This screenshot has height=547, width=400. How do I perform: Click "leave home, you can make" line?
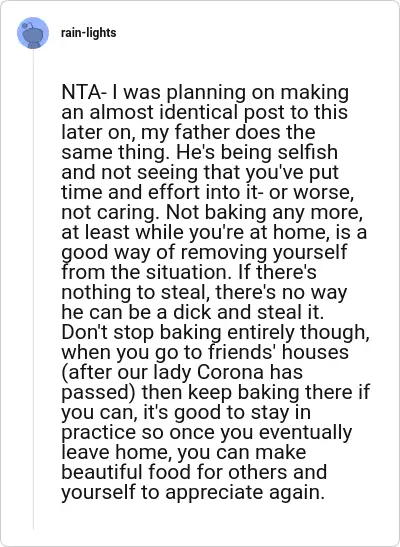tap(184, 452)
